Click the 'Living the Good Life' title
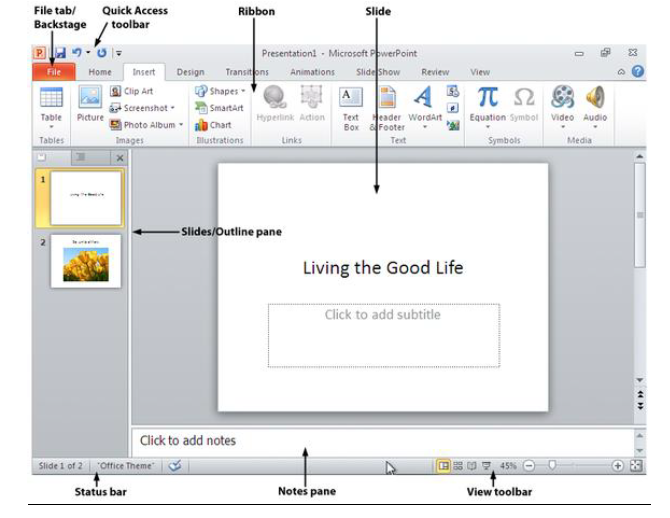 [x=383, y=268]
